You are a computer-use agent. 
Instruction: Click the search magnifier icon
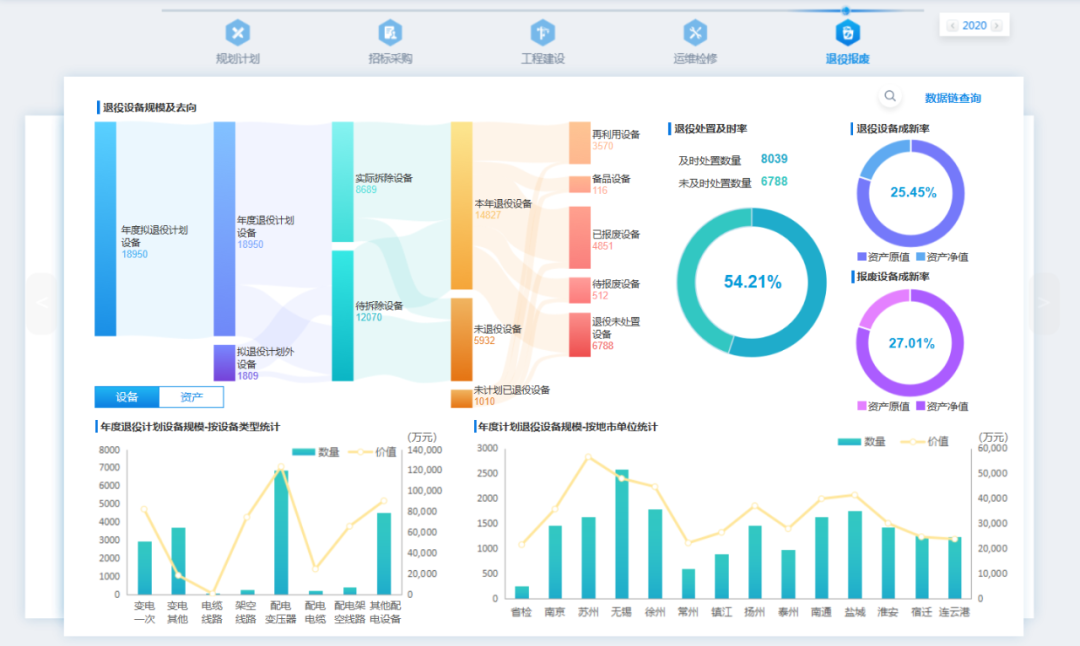[889, 96]
